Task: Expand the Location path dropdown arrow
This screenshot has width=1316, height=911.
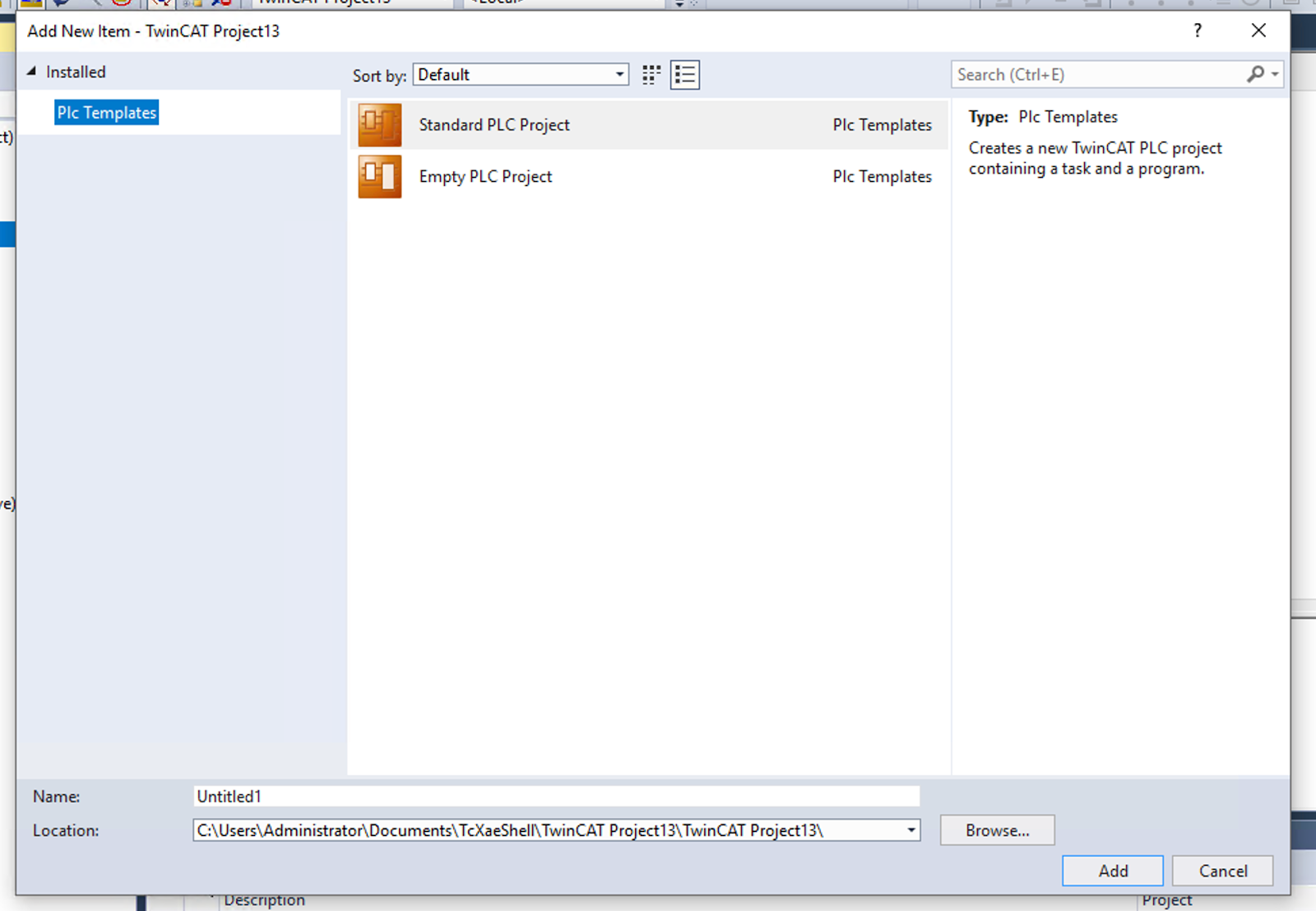Action: click(x=911, y=830)
